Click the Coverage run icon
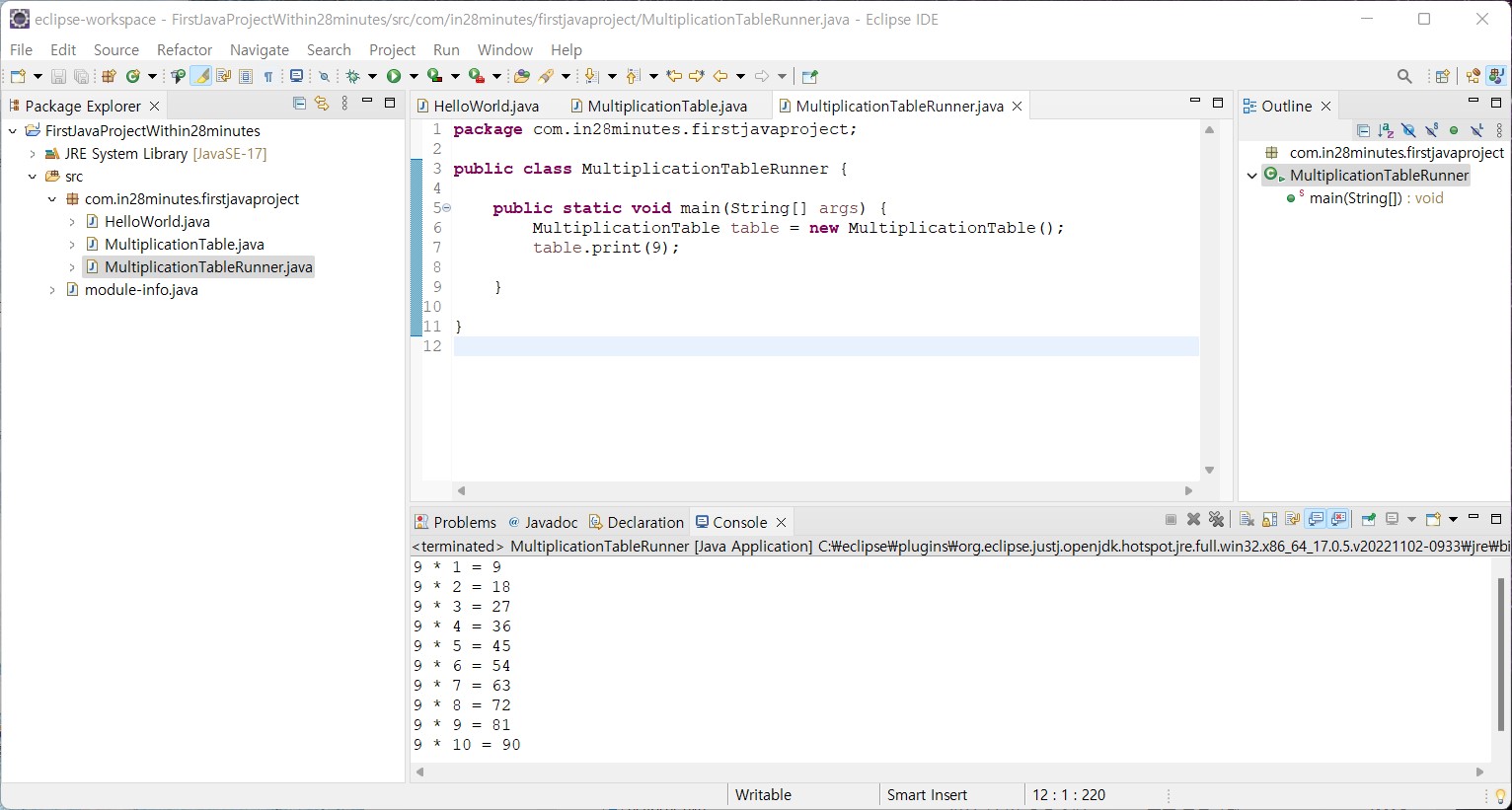 pos(434,76)
